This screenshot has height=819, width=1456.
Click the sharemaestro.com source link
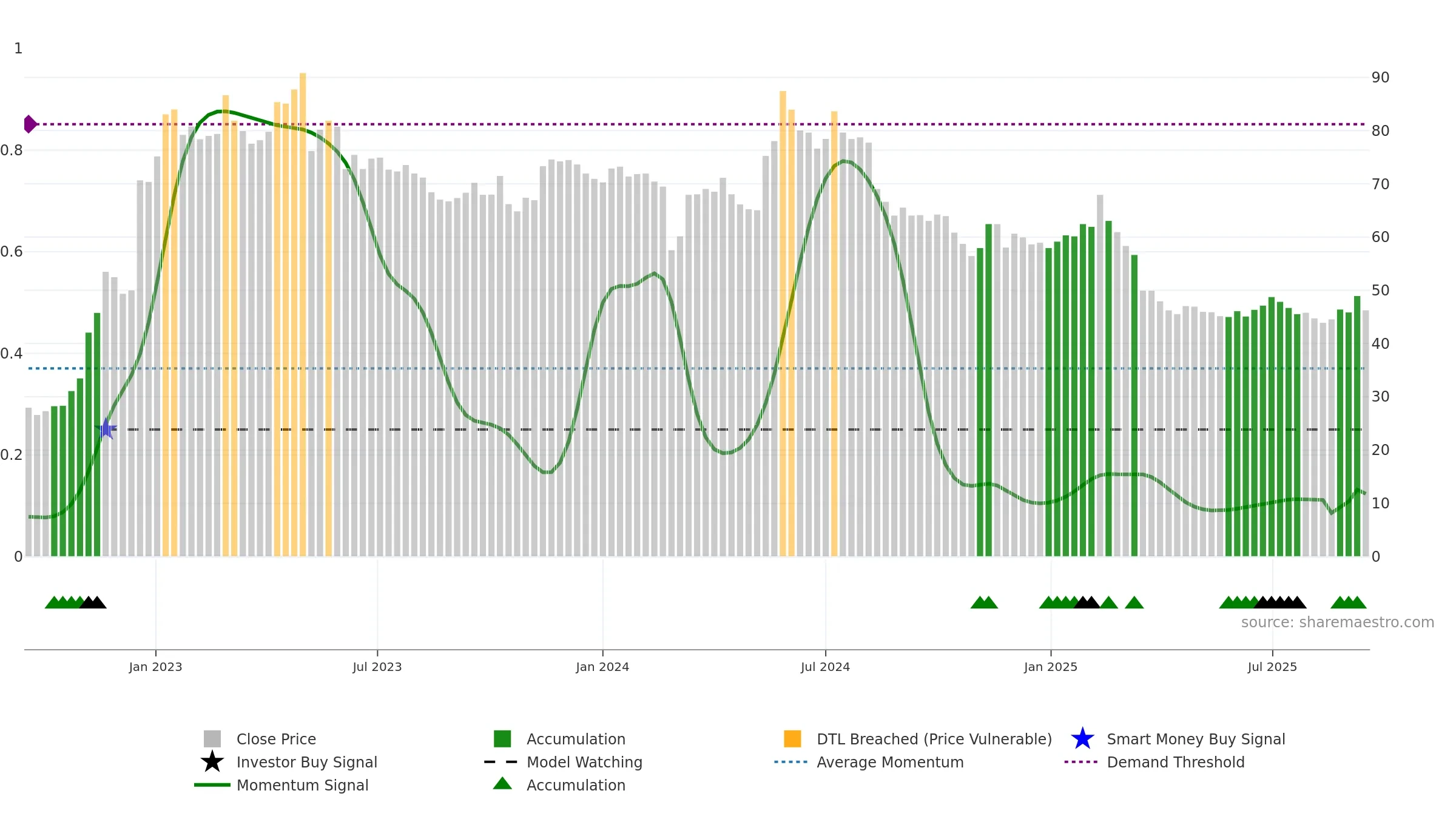[1337, 622]
